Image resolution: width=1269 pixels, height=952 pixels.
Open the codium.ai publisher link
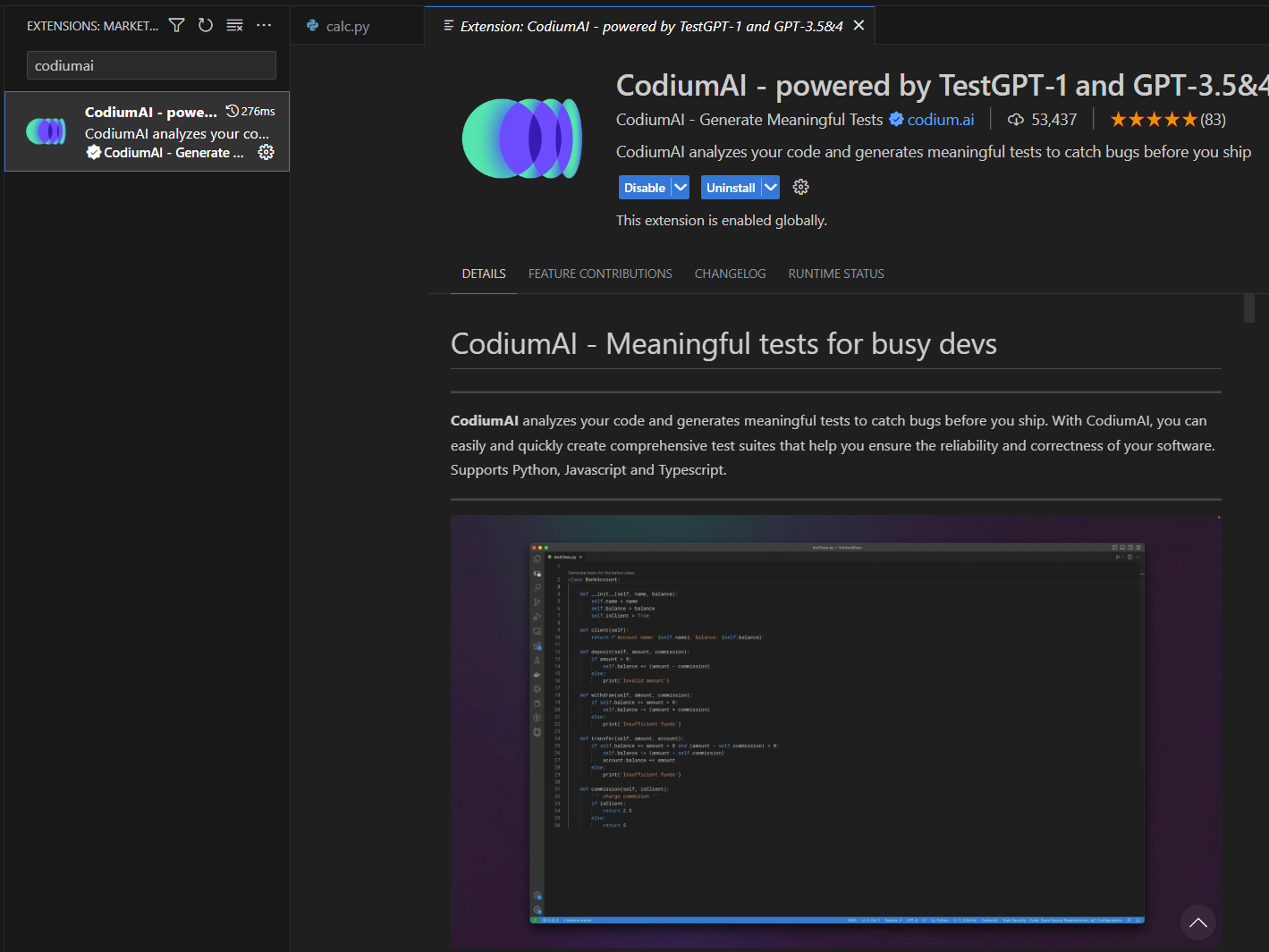pyautogui.click(x=941, y=120)
